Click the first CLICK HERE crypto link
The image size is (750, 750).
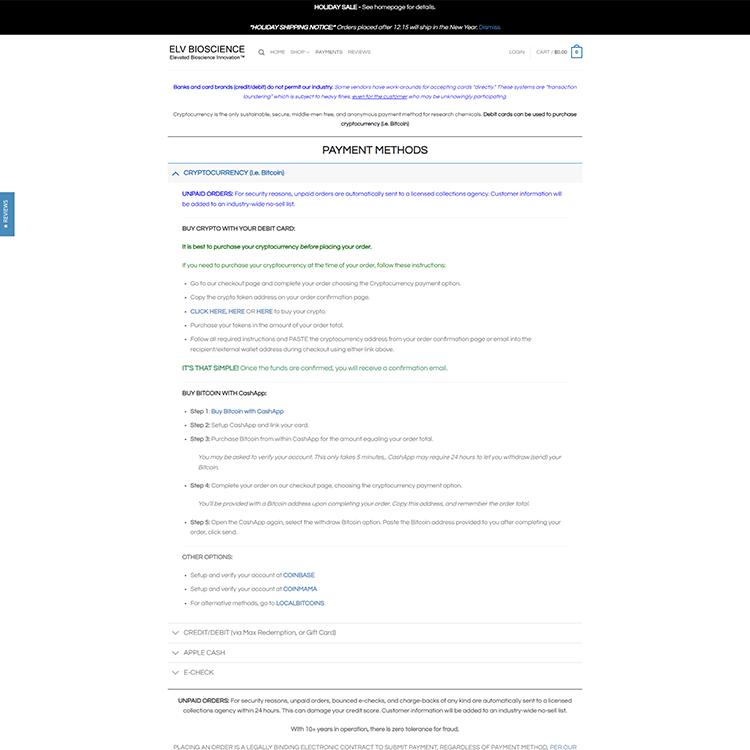[x=208, y=311]
